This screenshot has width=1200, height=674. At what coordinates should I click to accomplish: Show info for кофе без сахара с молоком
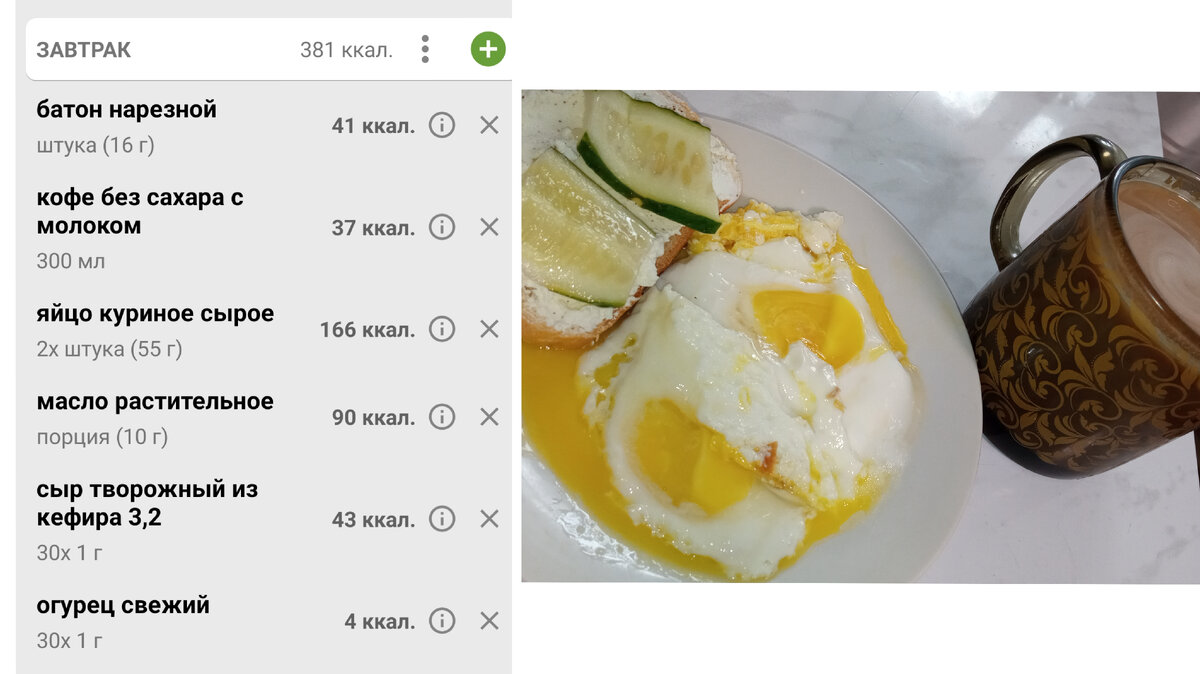pos(442,227)
